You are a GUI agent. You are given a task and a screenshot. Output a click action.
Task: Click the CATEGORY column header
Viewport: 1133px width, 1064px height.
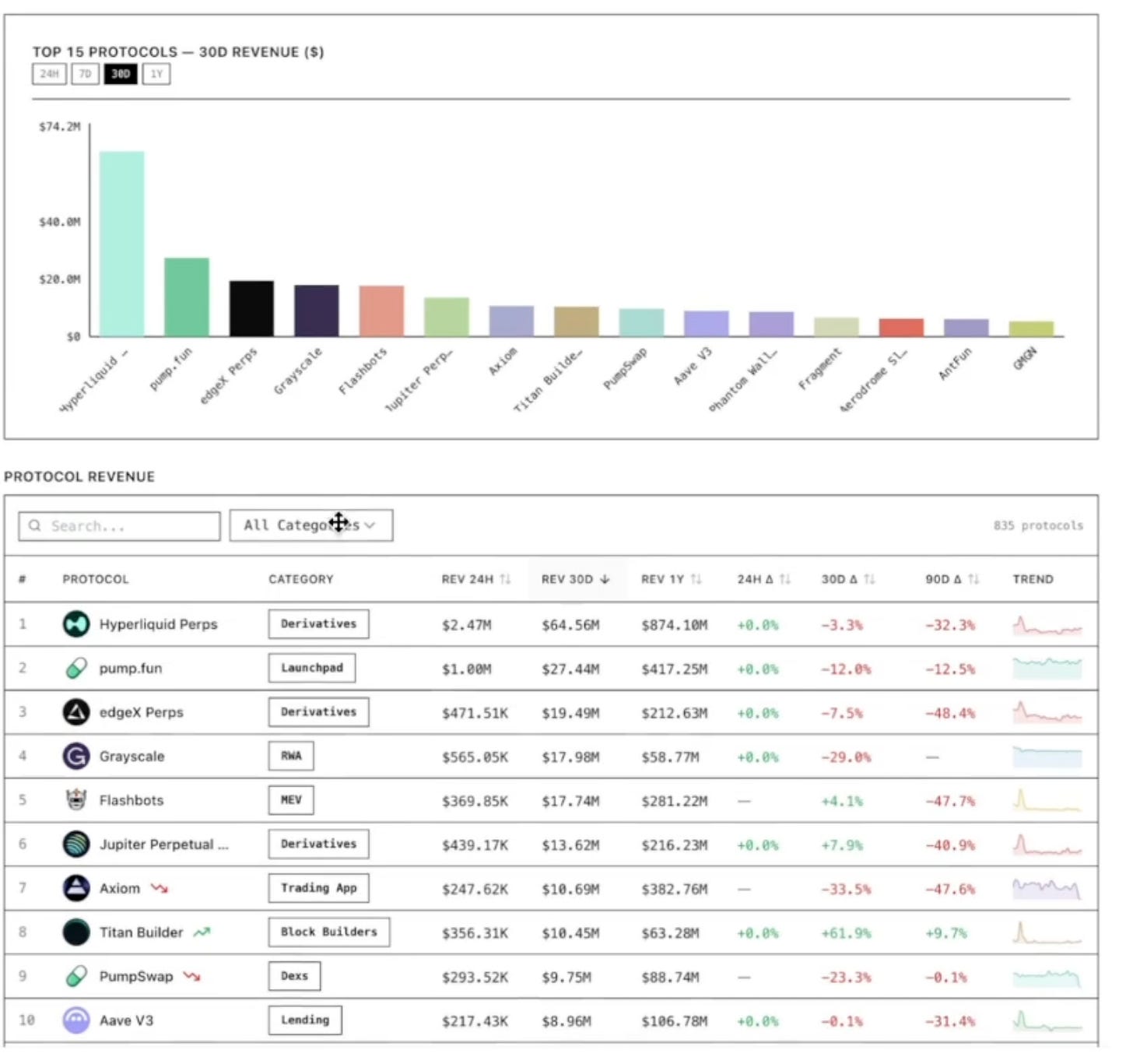tap(301, 579)
